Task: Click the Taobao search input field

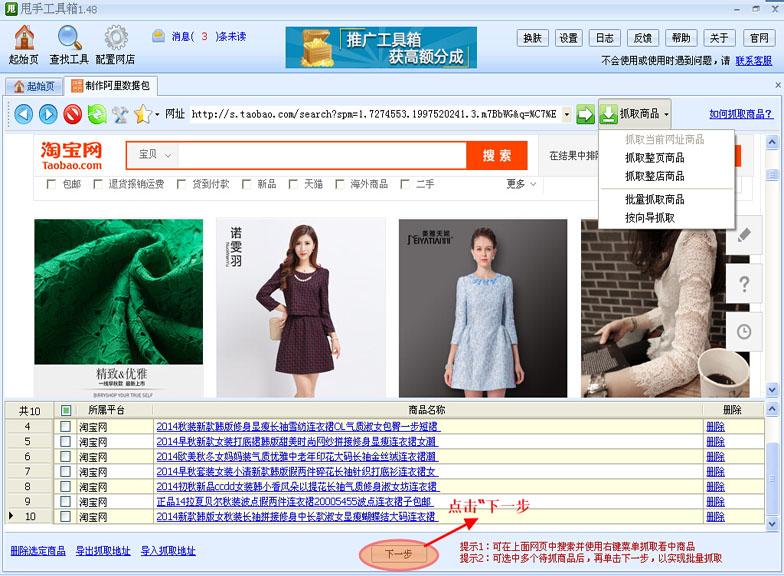Action: coord(320,155)
